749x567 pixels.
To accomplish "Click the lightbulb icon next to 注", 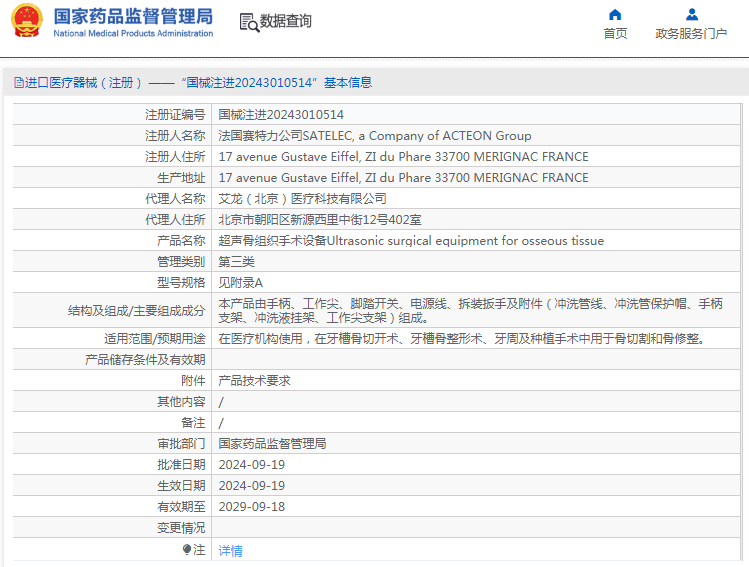I will tap(187, 550).
